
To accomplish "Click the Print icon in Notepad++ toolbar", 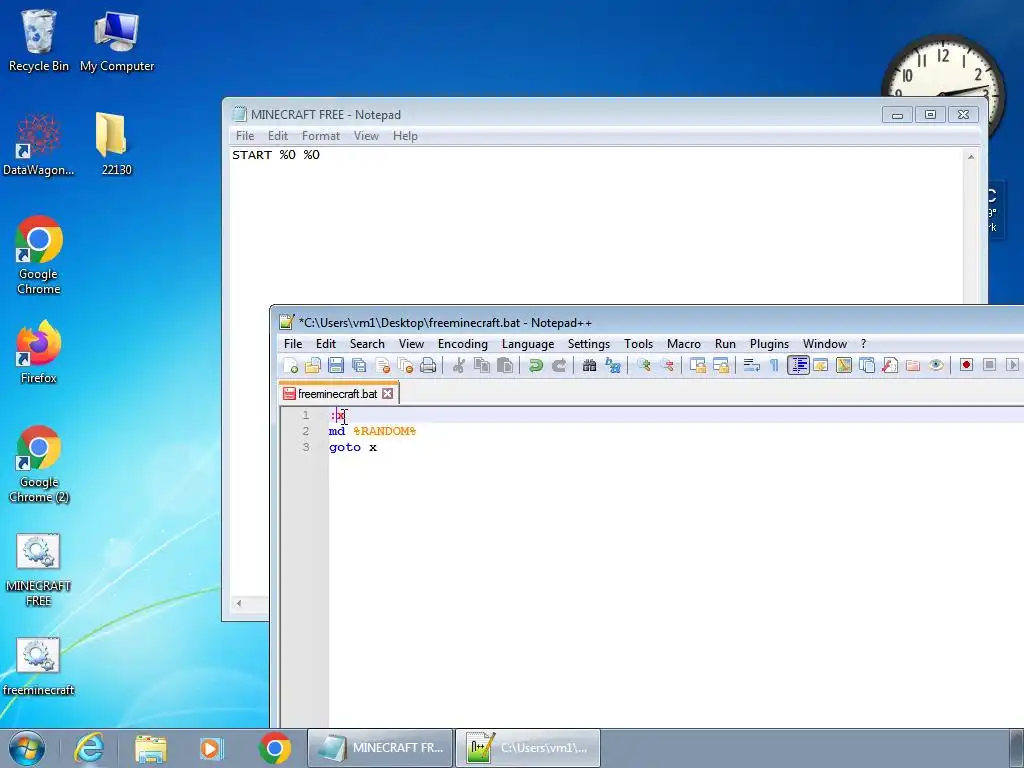I will tap(428, 366).
